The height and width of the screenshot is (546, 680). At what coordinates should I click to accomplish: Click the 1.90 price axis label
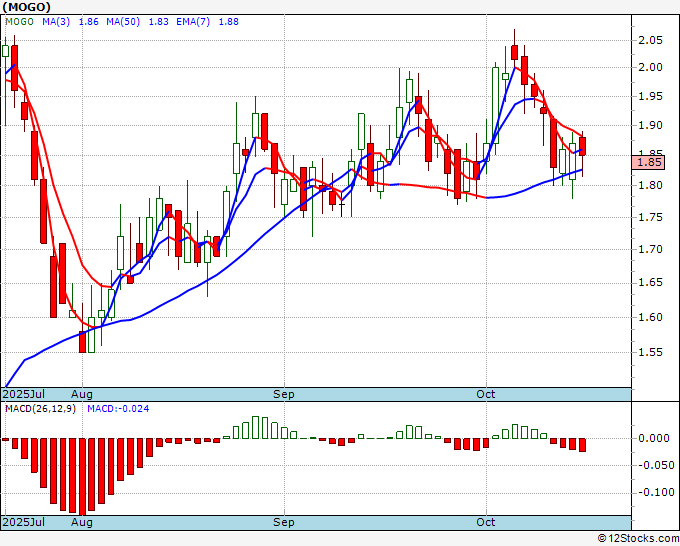point(651,125)
